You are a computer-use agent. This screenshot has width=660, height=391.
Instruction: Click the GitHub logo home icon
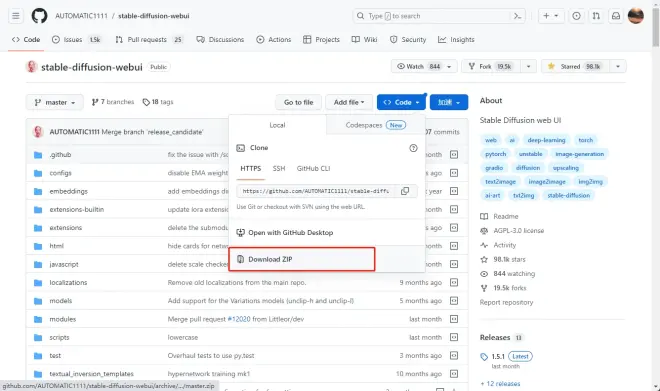39,16
